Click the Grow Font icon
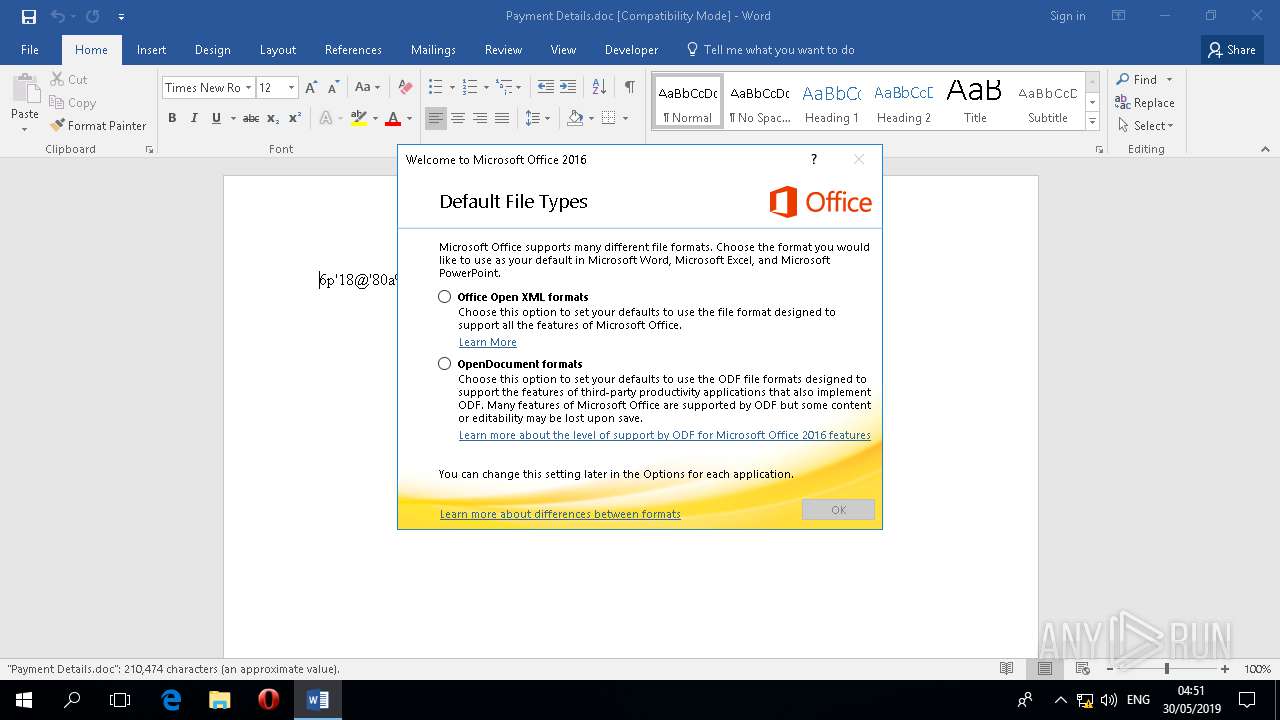This screenshot has width=1280, height=720. pyautogui.click(x=311, y=87)
